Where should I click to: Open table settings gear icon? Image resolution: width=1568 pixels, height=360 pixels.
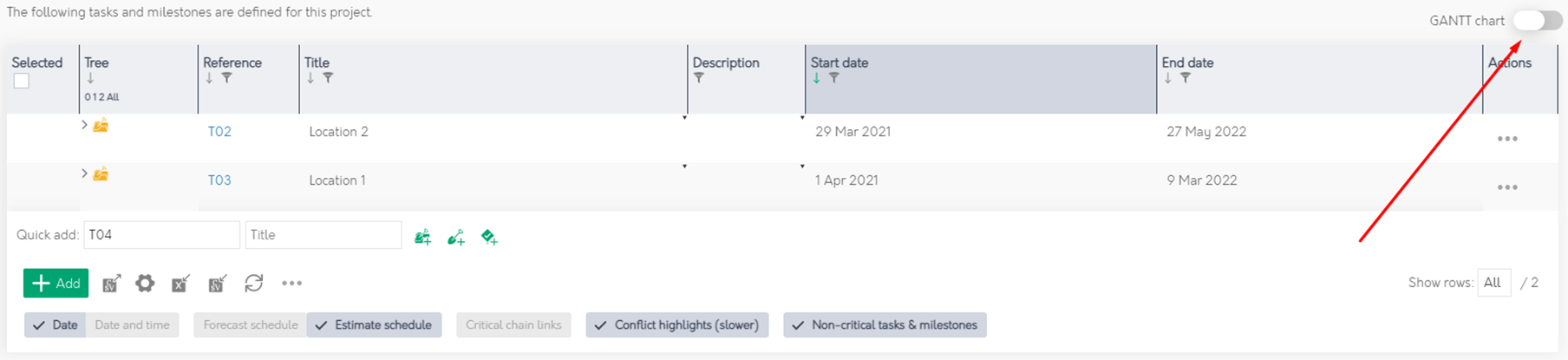coord(145,284)
